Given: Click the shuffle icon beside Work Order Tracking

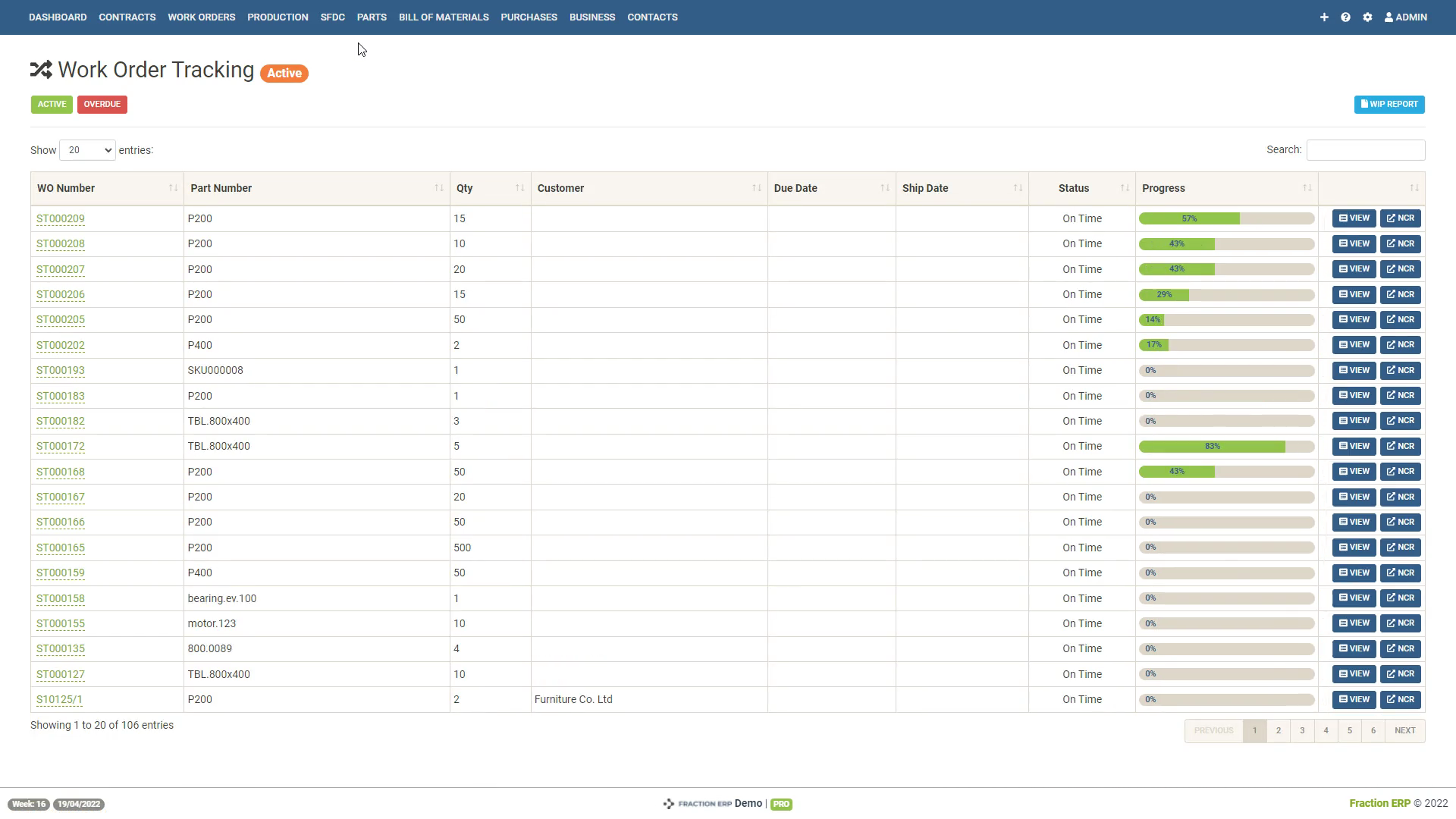Looking at the screenshot, I should (42, 70).
